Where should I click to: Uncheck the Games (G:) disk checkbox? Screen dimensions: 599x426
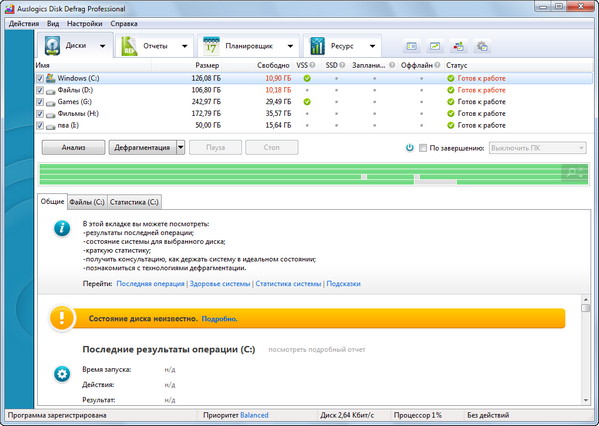point(40,102)
